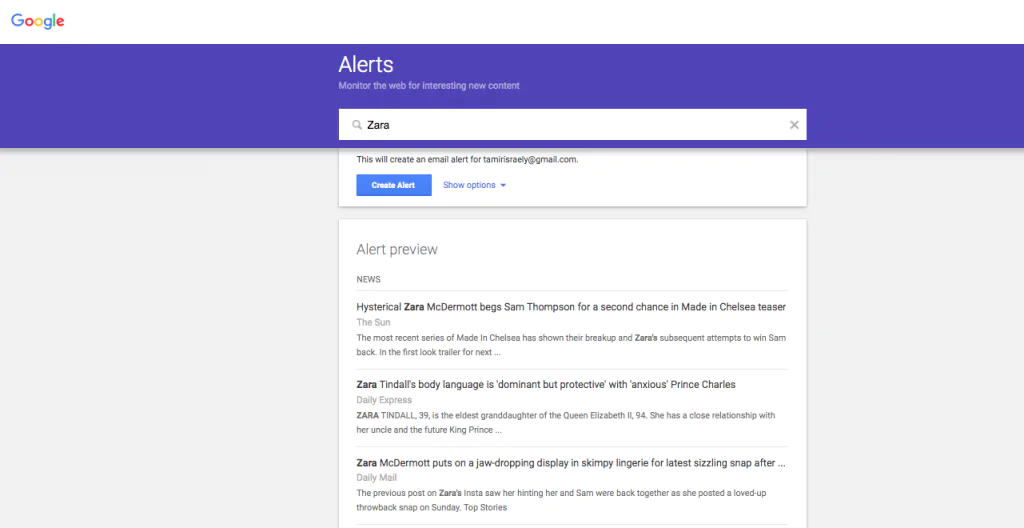The width and height of the screenshot is (1024, 528).
Task: Click the Alerts page title
Action: click(366, 64)
